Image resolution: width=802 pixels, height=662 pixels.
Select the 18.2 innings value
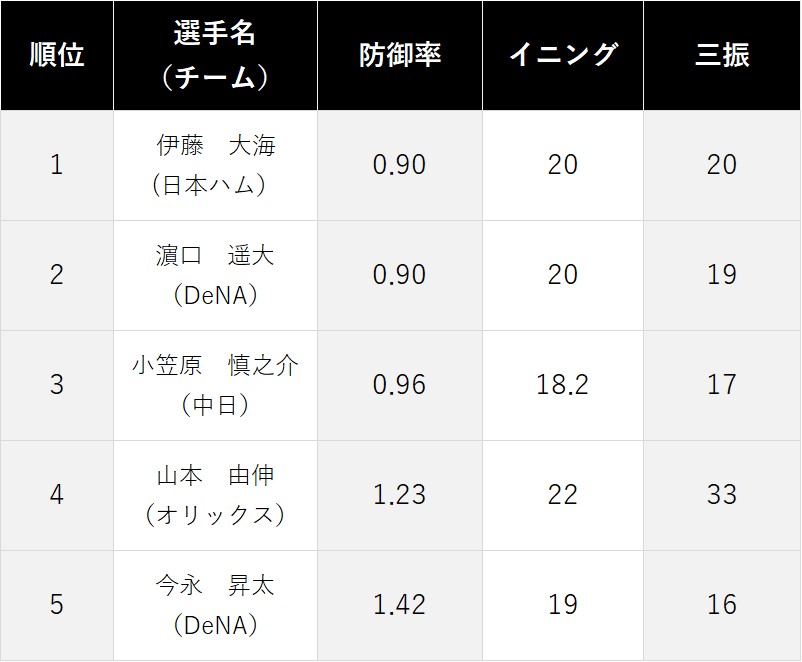[563, 385]
